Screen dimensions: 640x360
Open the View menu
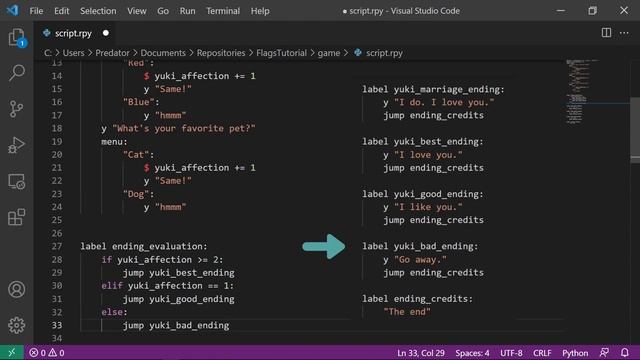click(x=137, y=11)
